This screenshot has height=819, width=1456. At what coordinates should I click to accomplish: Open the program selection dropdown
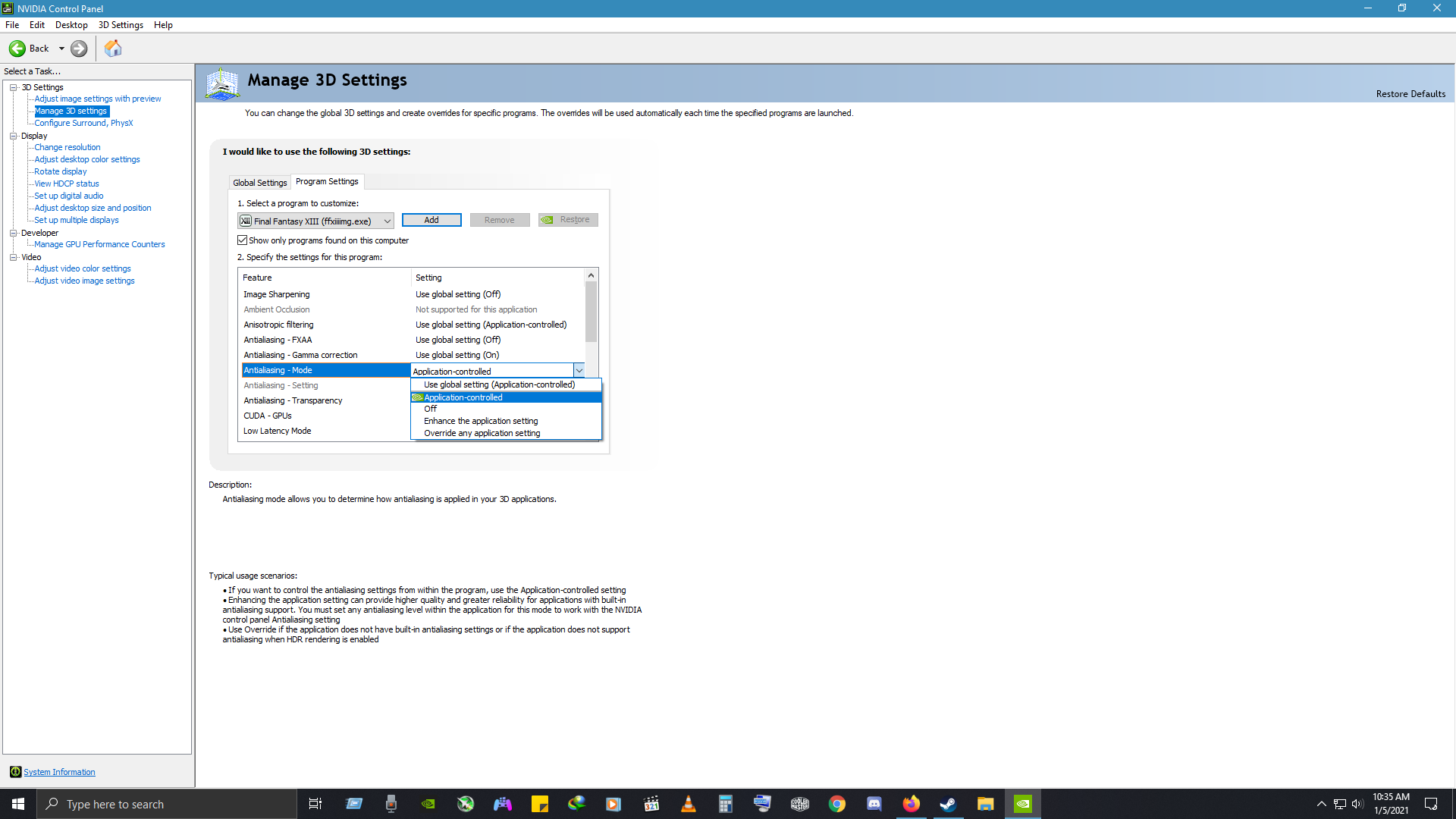(x=387, y=221)
